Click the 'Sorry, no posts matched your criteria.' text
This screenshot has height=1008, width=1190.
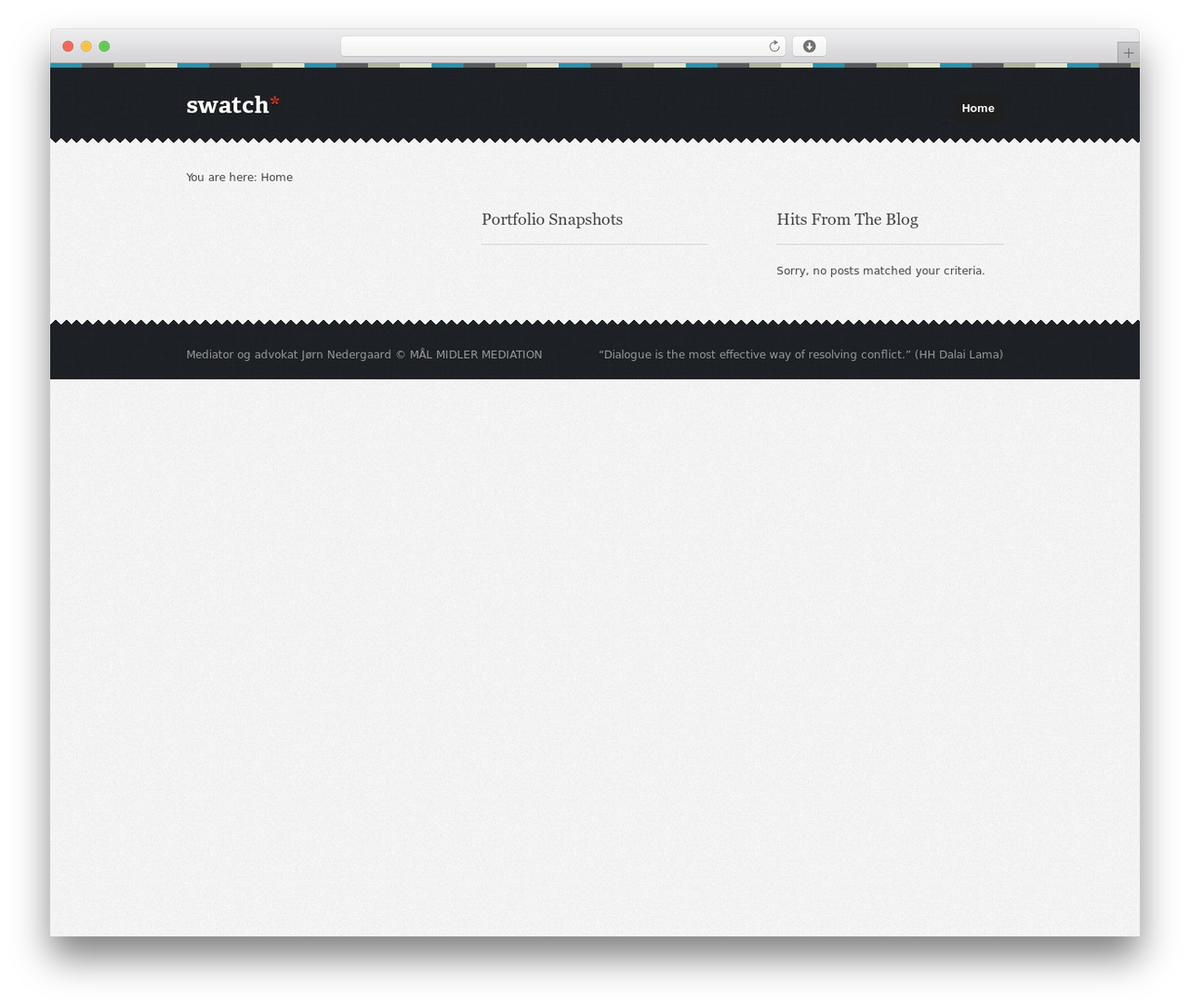pos(880,271)
